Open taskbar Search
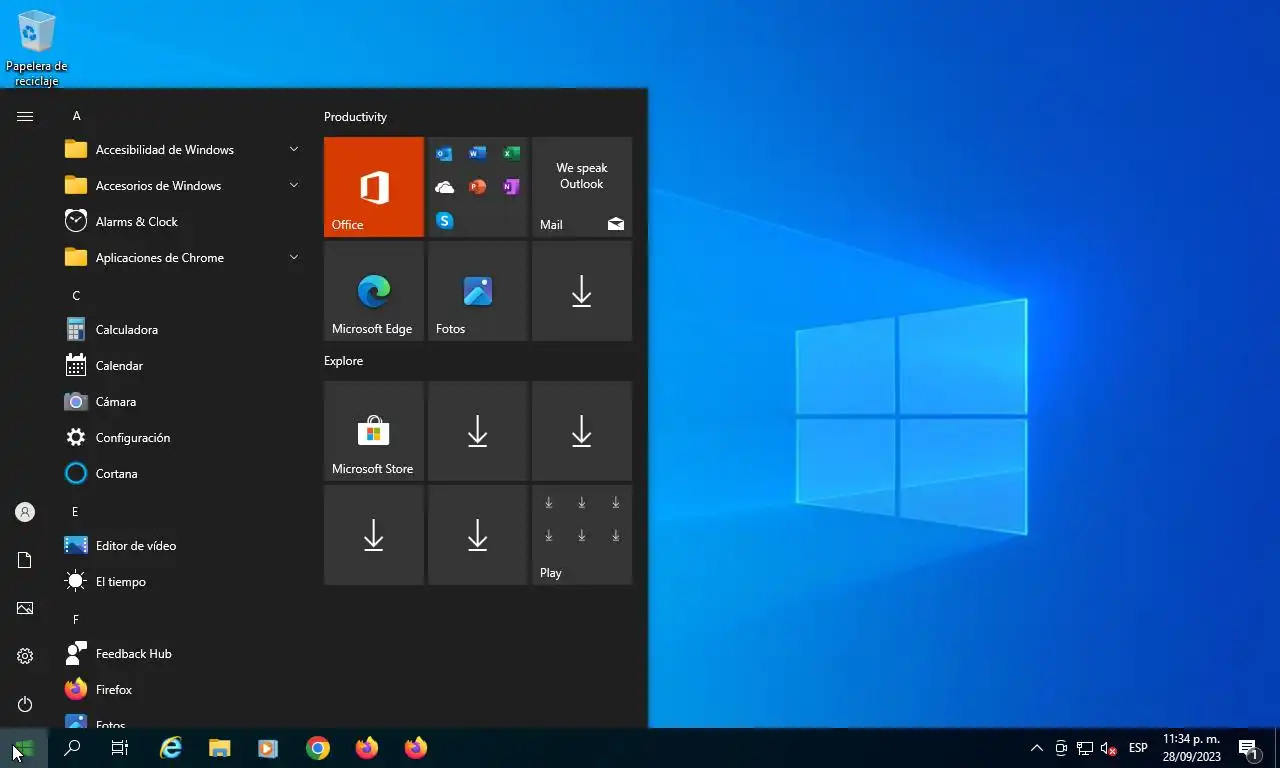 click(72, 748)
